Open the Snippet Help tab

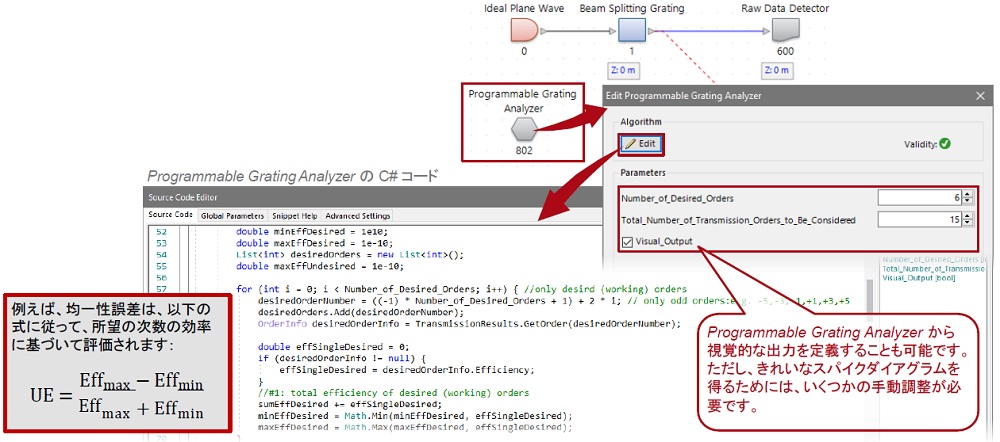click(x=295, y=216)
